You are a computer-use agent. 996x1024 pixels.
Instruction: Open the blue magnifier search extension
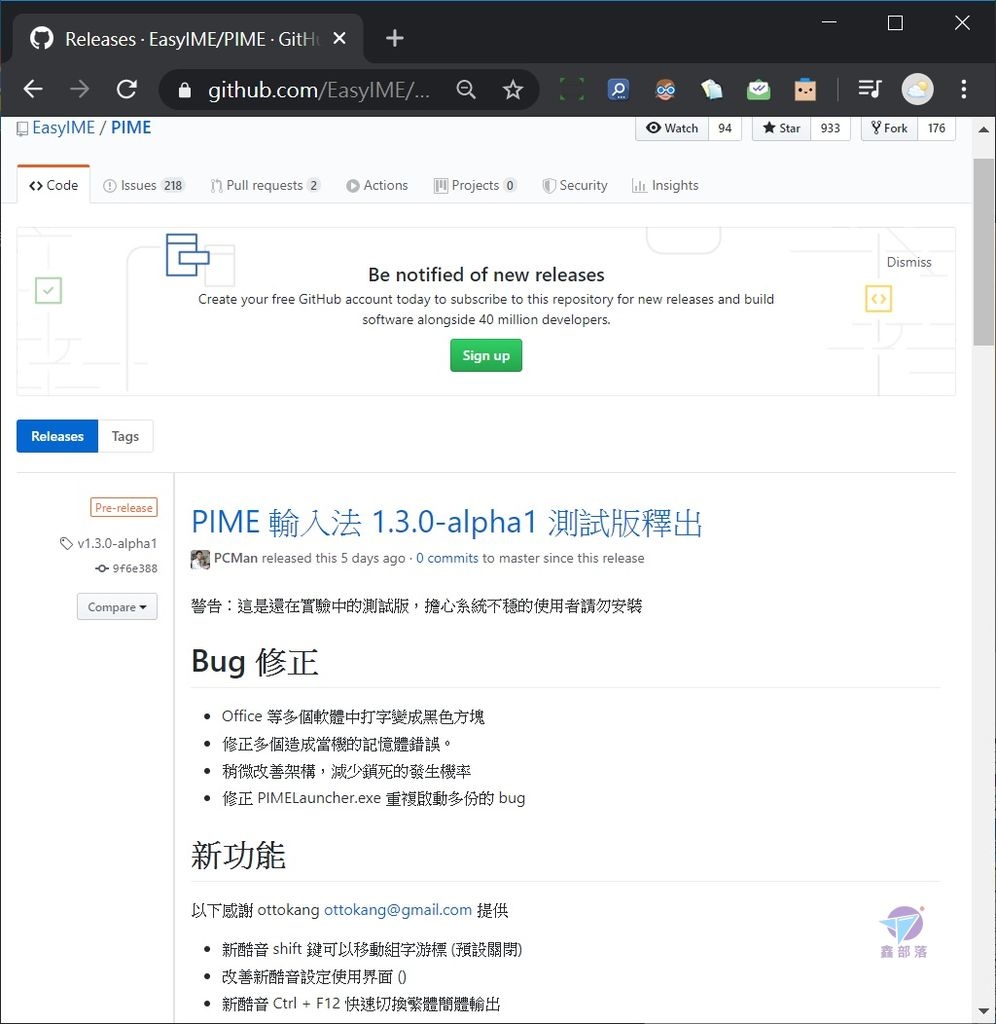[618, 89]
